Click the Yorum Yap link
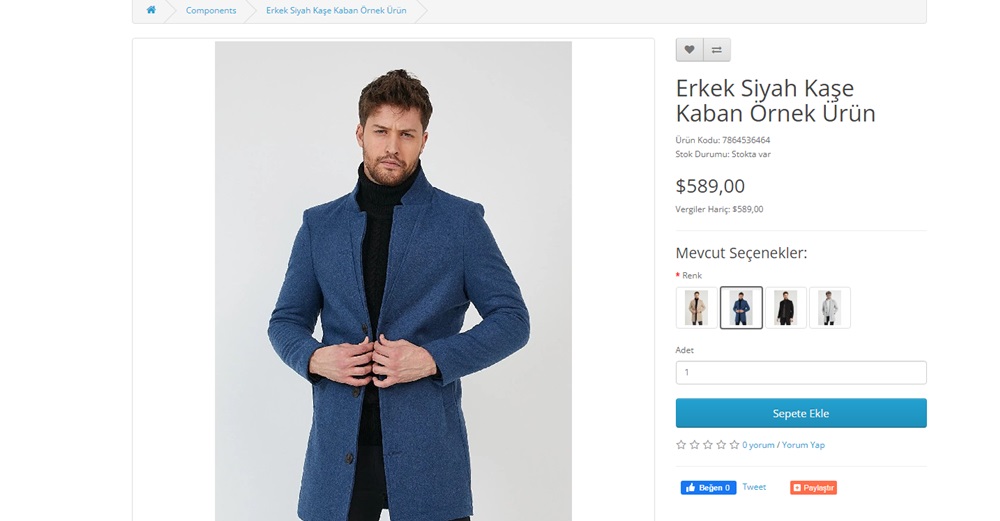1000x521 pixels. point(803,445)
